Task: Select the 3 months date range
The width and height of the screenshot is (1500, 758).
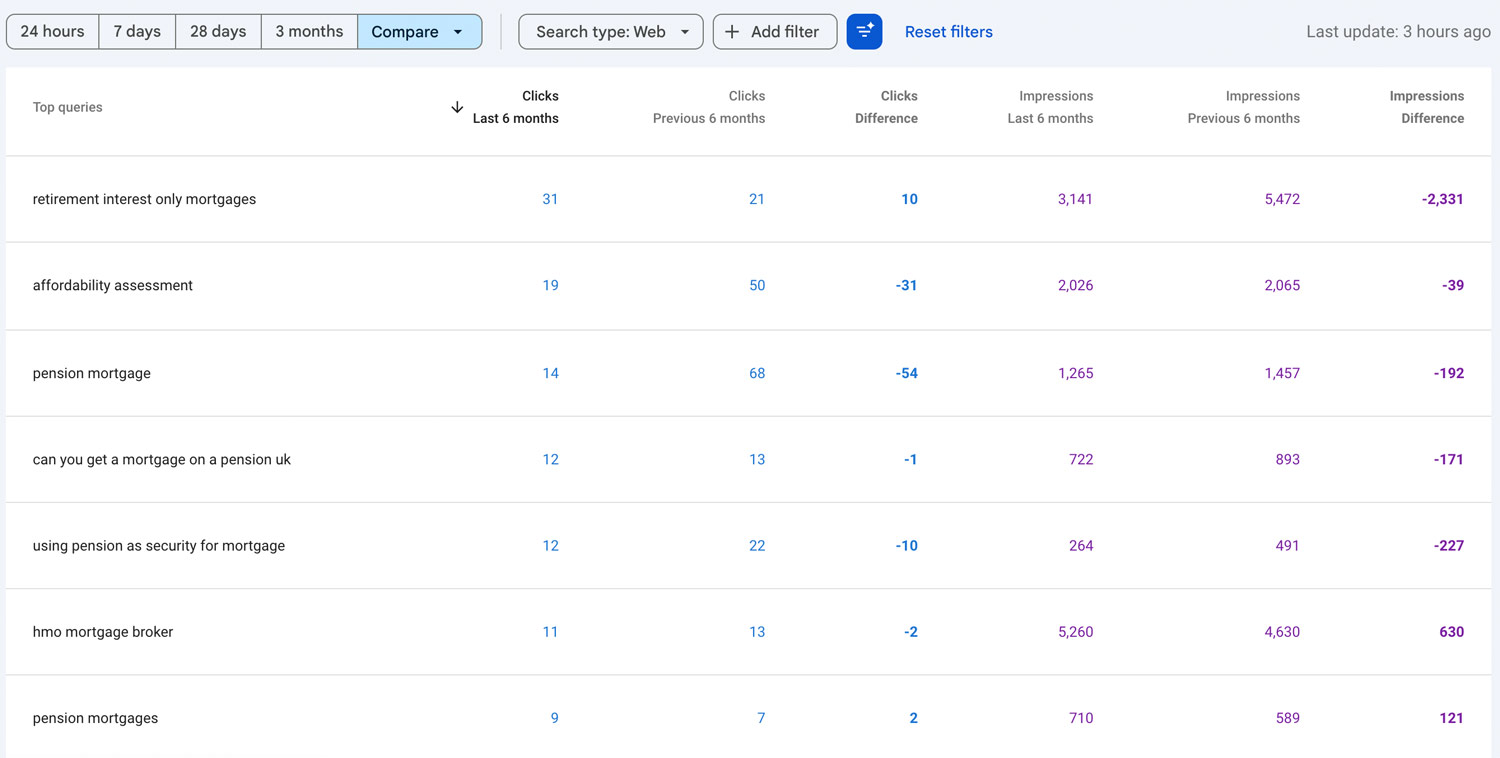Action: pos(309,32)
